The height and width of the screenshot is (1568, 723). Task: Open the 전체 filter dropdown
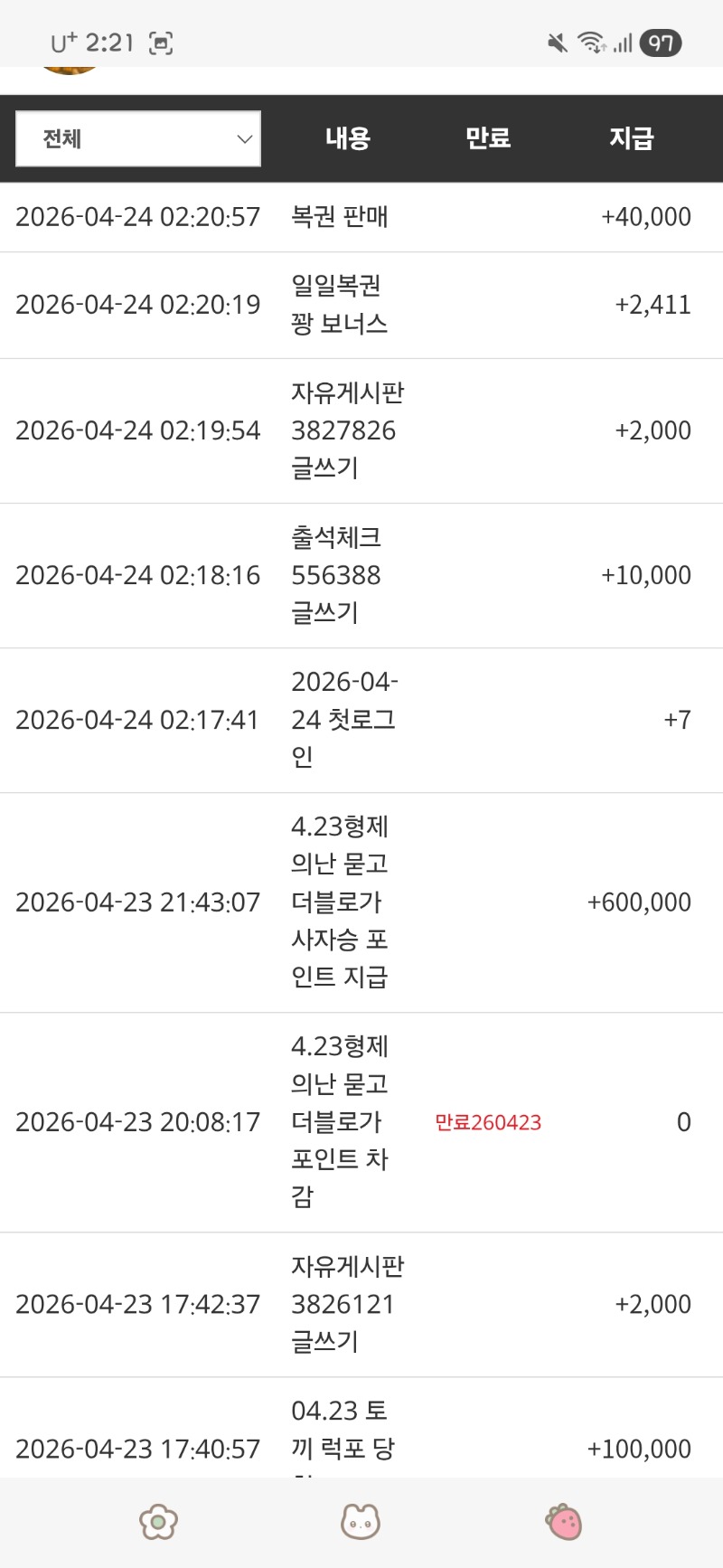(x=138, y=138)
